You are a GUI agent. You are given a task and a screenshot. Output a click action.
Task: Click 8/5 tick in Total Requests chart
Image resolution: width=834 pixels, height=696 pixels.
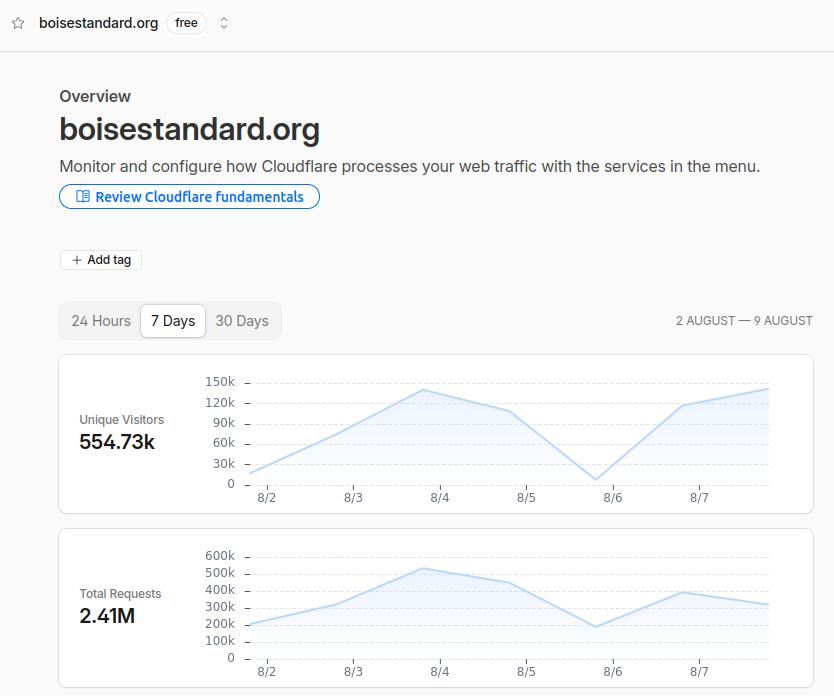tap(526, 672)
